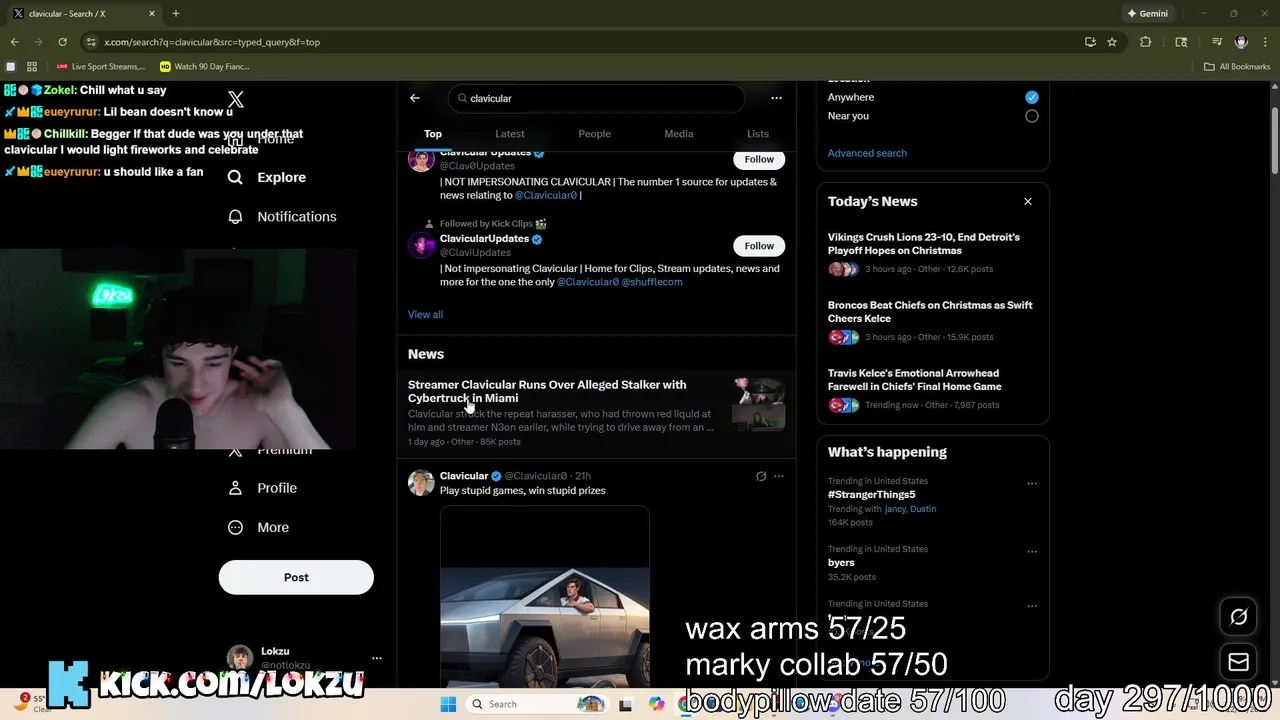
Task: Open the Grok floating button
Action: [1238, 617]
